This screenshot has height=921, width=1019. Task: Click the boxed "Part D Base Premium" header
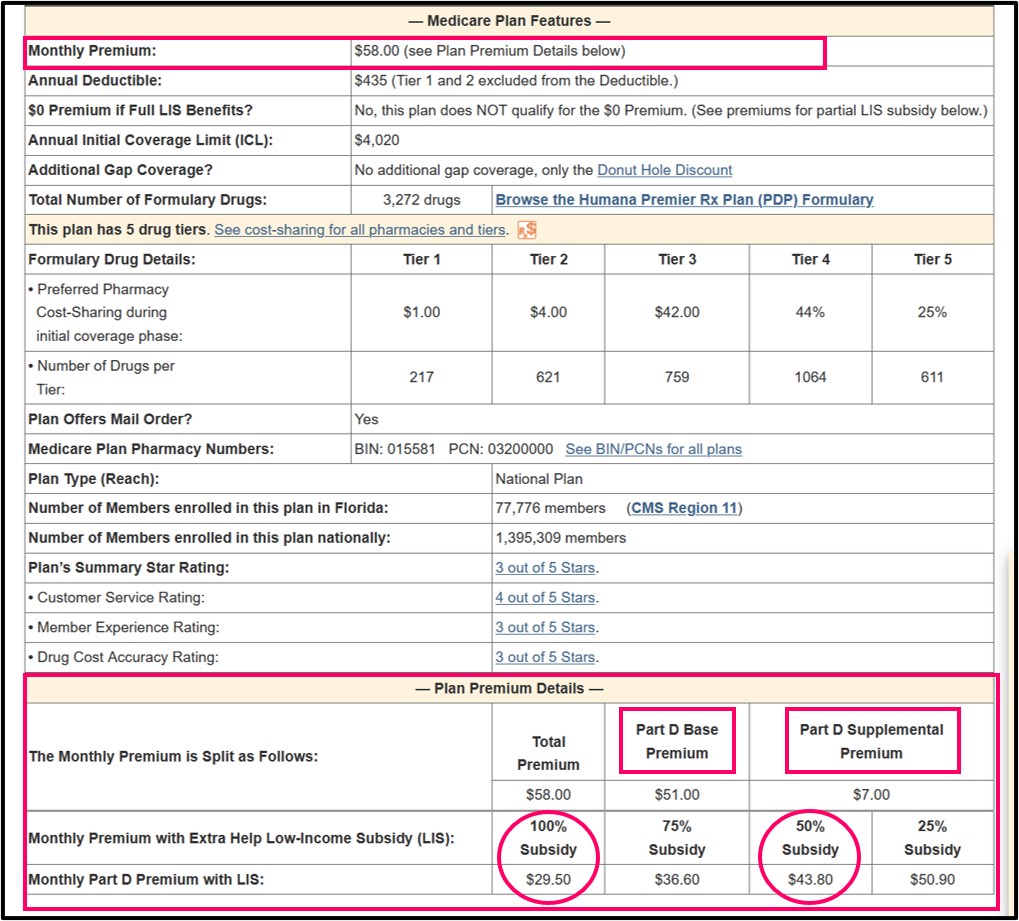[677, 740]
